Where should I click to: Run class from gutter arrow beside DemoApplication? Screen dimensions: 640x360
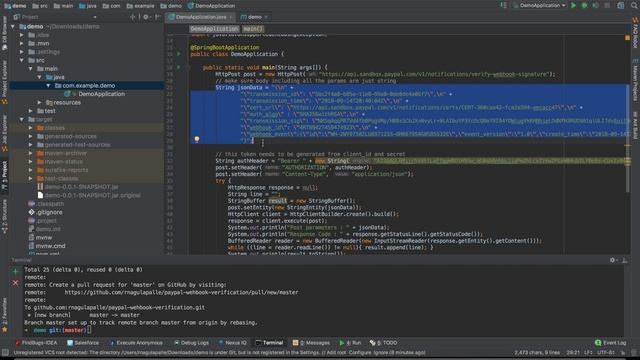(x=179, y=54)
